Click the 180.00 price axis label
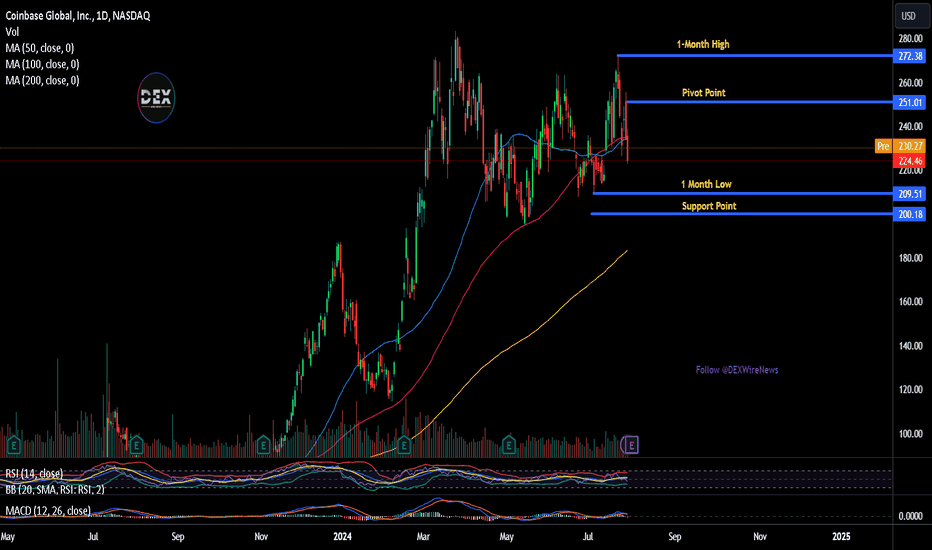The height and width of the screenshot is (550, 932). (910, 258)
